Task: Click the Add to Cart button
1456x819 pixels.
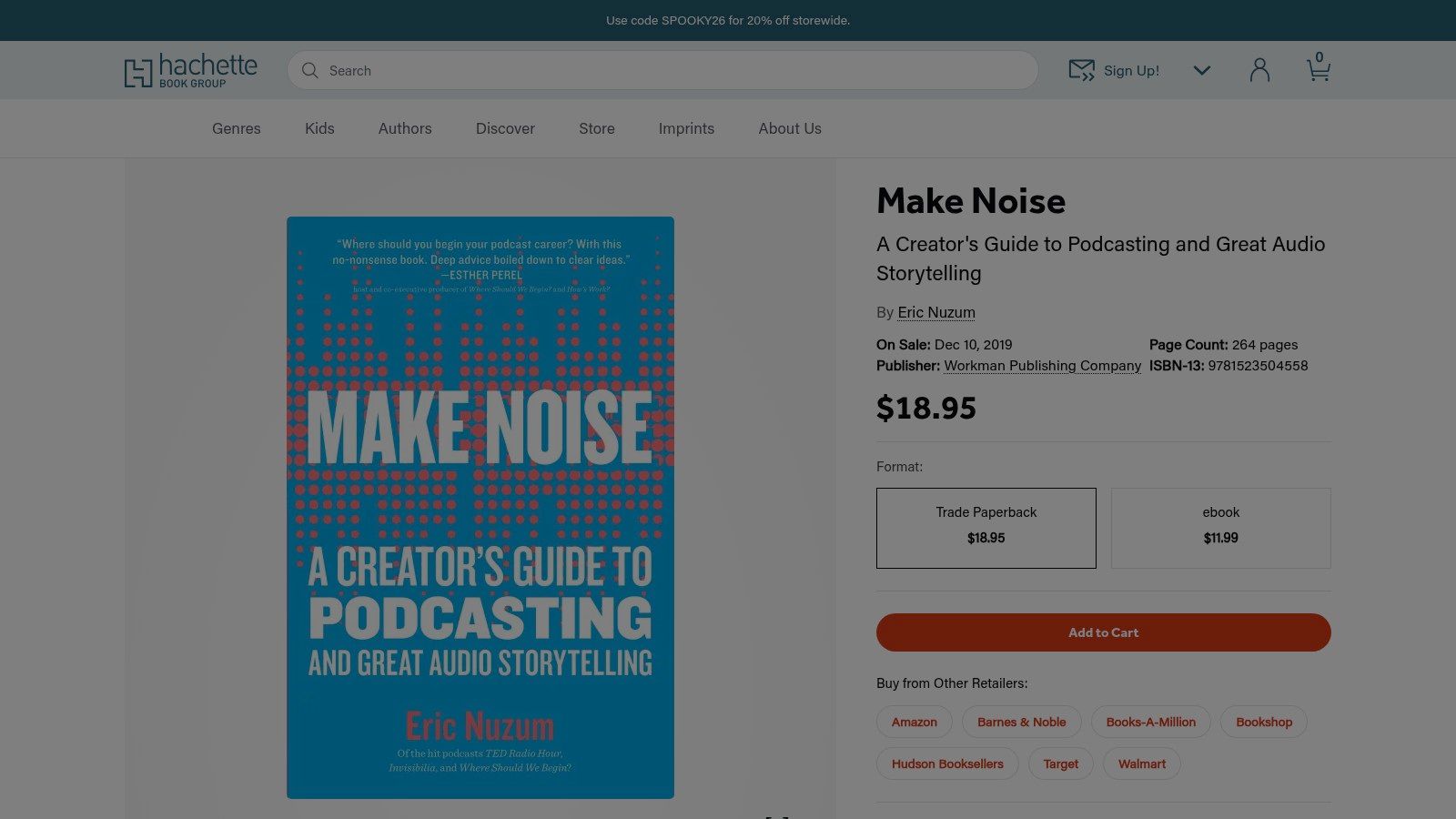Action: [1104, 632]
